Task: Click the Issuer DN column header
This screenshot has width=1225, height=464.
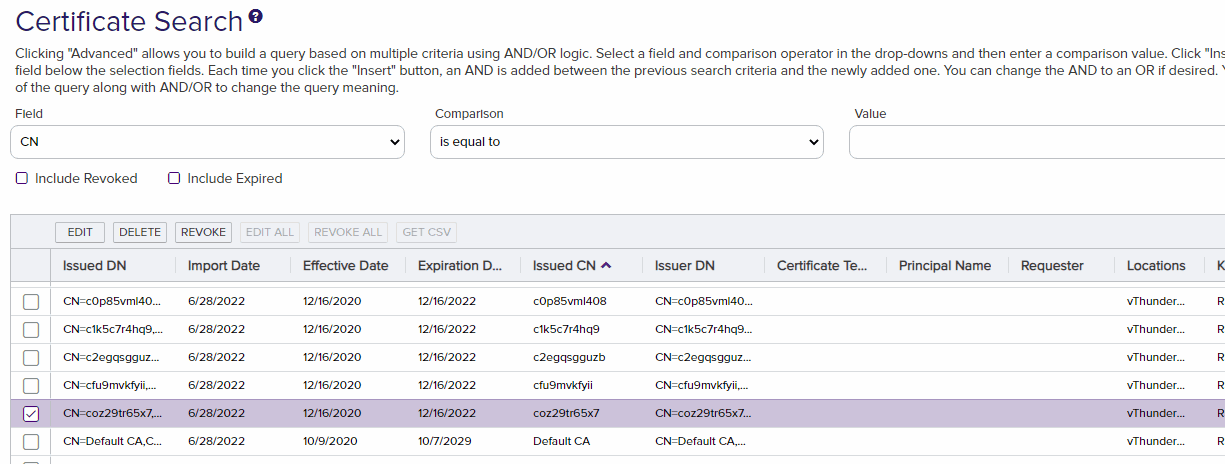Action: pos(685,266)
